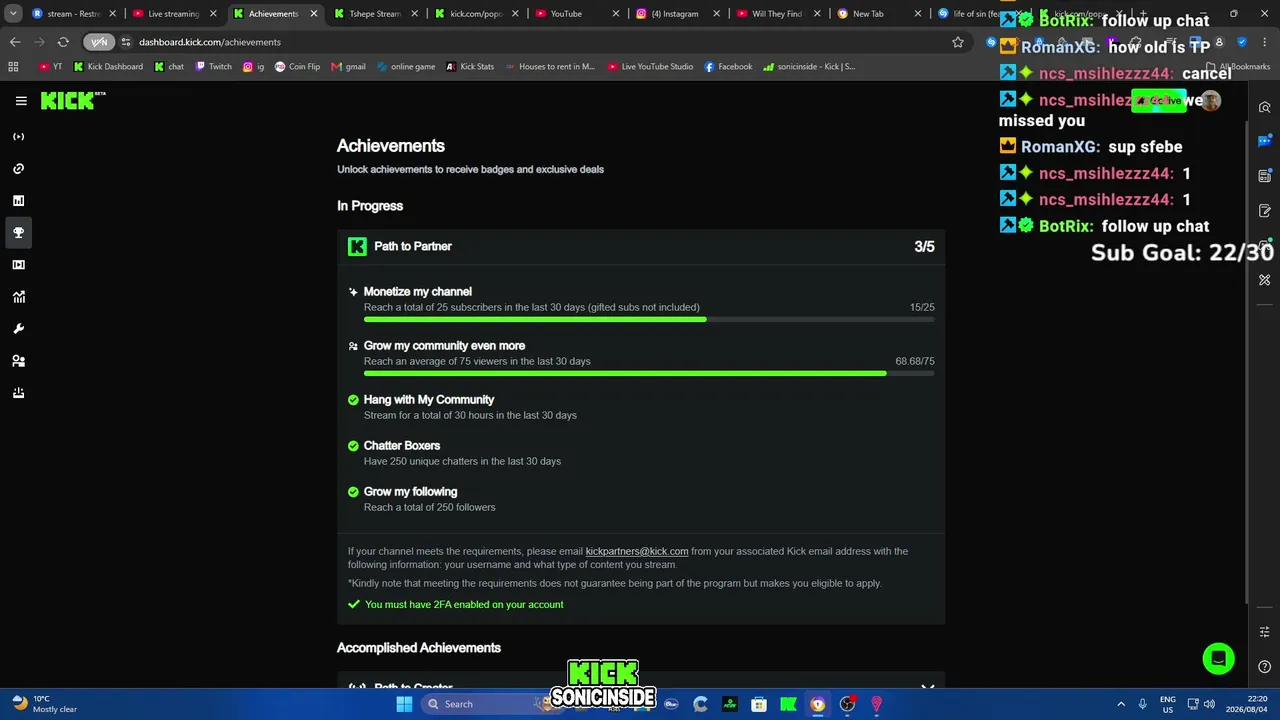
Task: Open the user management icon in sidebar
Action: pos(18,361)
